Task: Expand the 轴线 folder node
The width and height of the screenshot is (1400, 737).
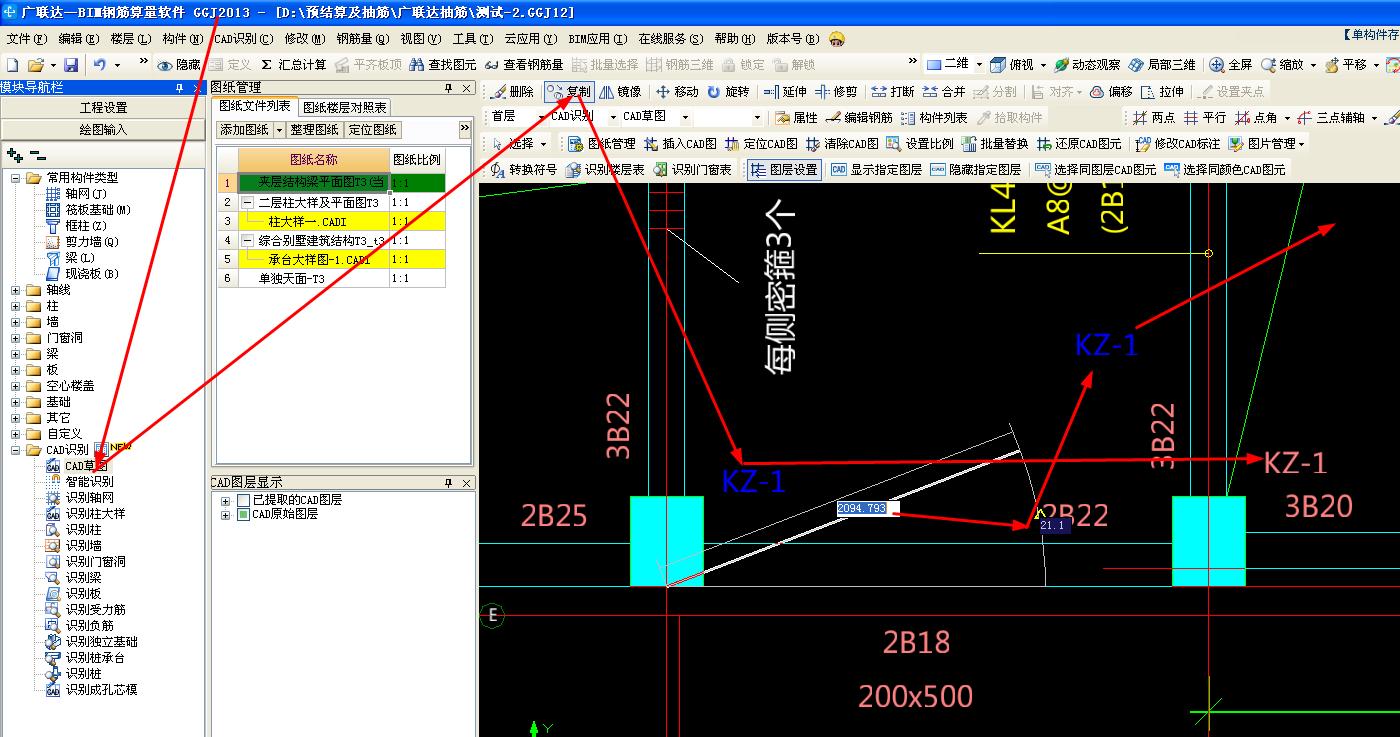Action: pos(16,290)
